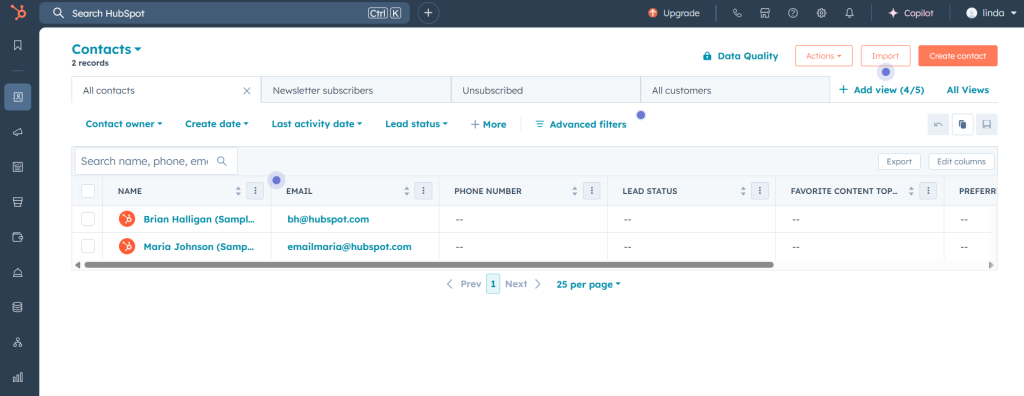Open the Create date filter dropdown

(217, 124)
